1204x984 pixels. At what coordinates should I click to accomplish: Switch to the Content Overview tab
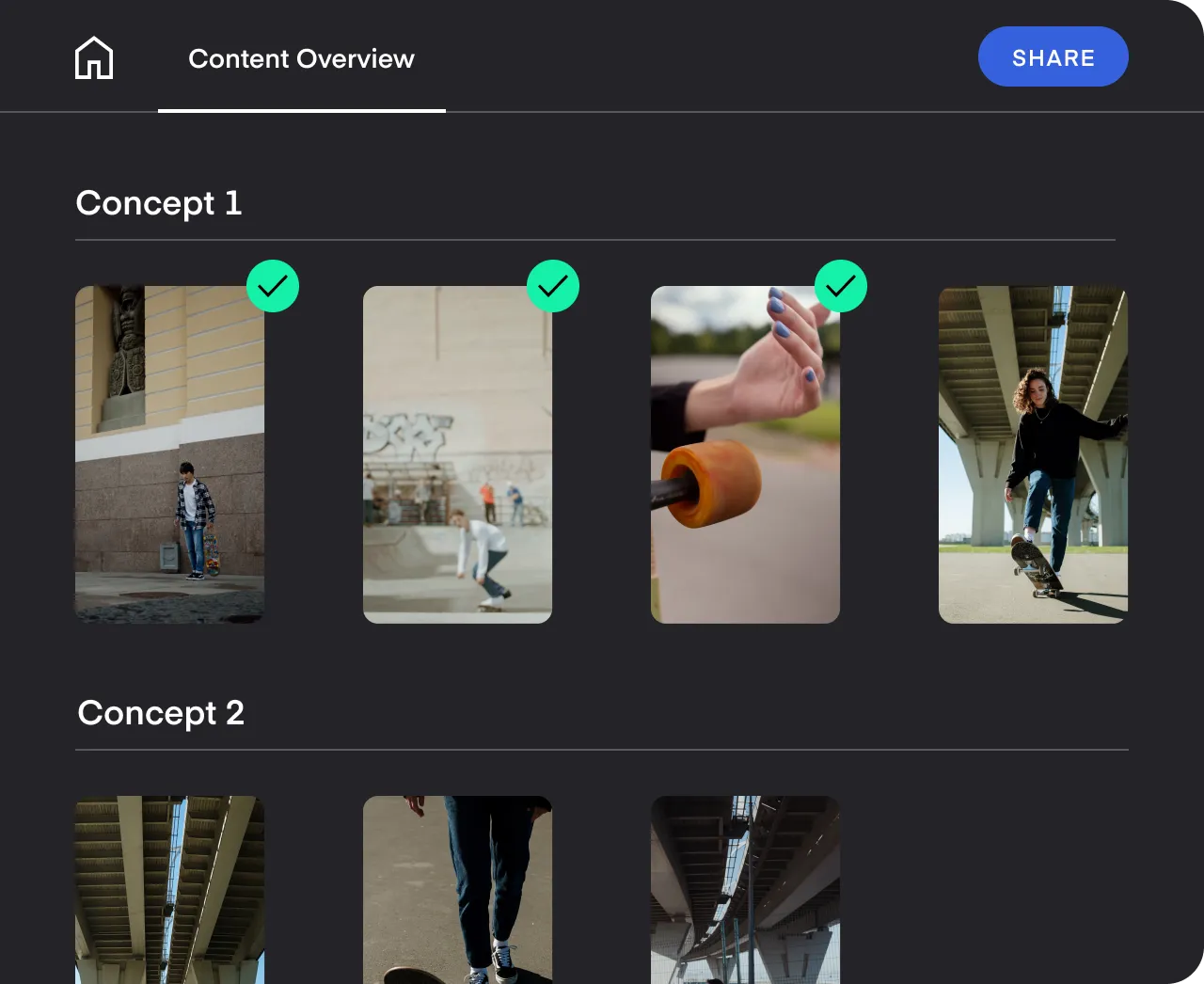301,58
